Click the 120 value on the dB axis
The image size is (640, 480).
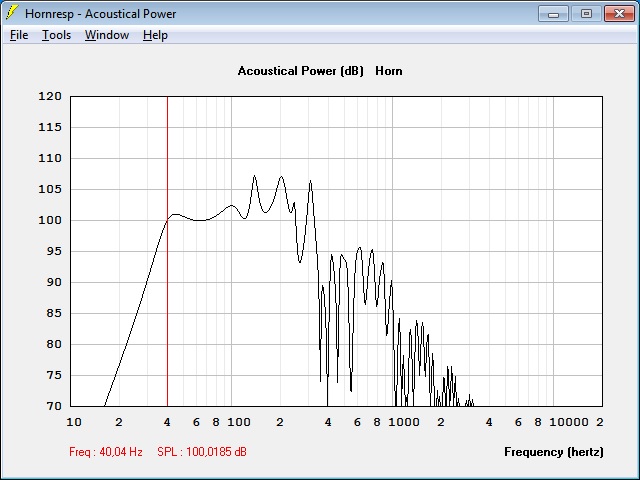pos(50,96)
